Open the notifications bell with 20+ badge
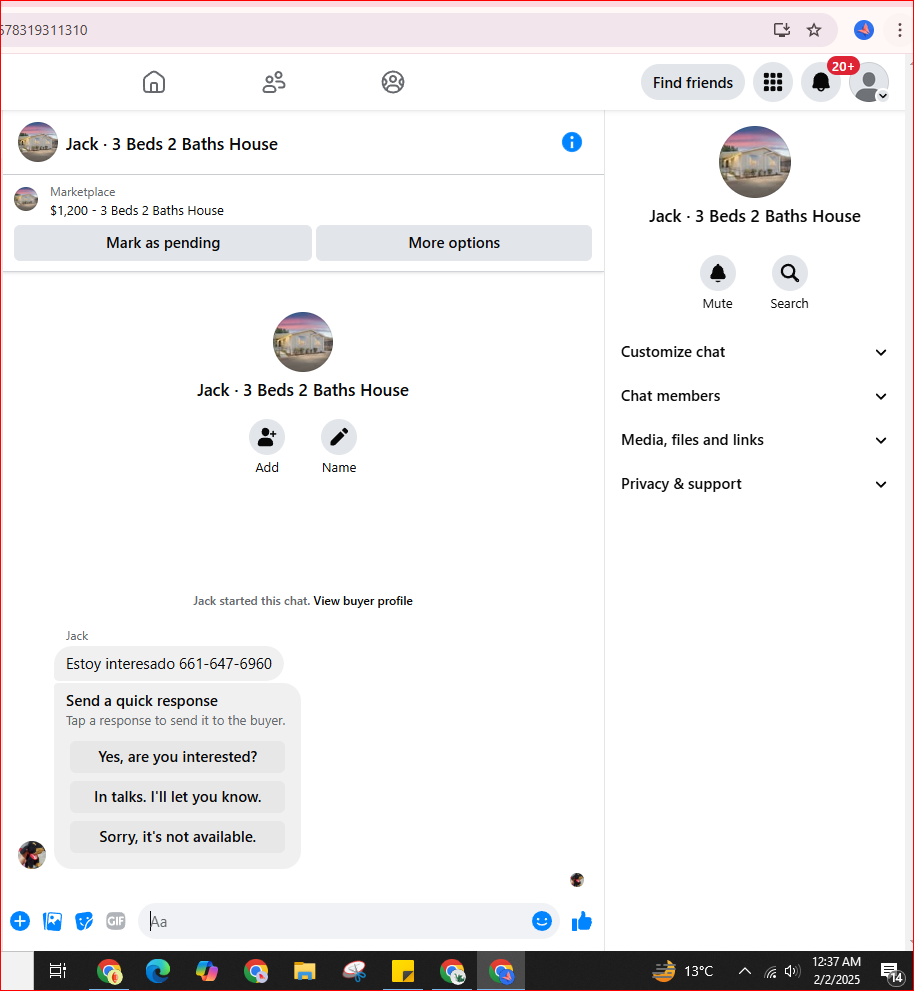Image resolution: width=914 pixels, height=991 pixels. coord(820,82)
